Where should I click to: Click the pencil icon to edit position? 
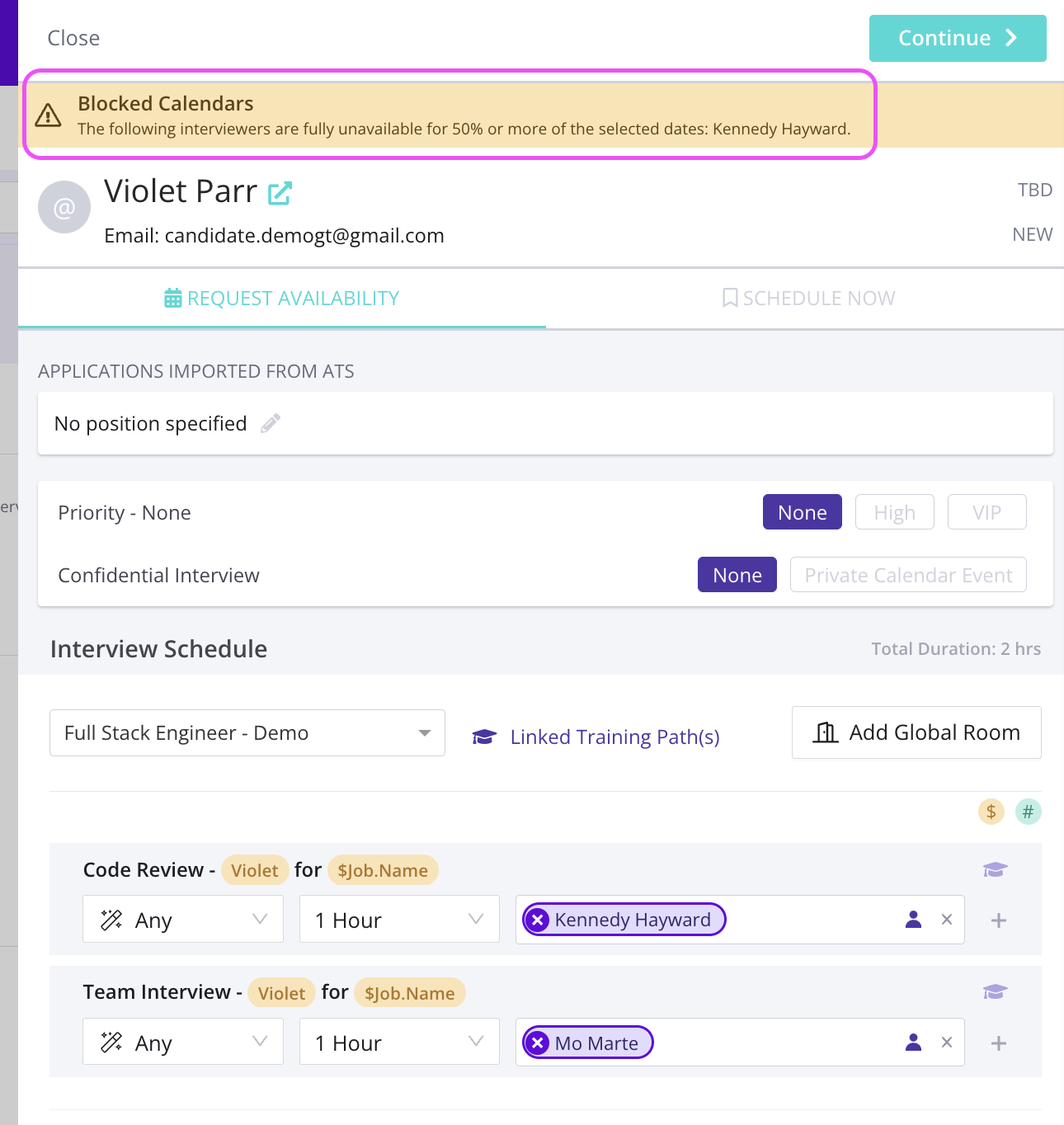pyautogui.click(x=270, y=423)
